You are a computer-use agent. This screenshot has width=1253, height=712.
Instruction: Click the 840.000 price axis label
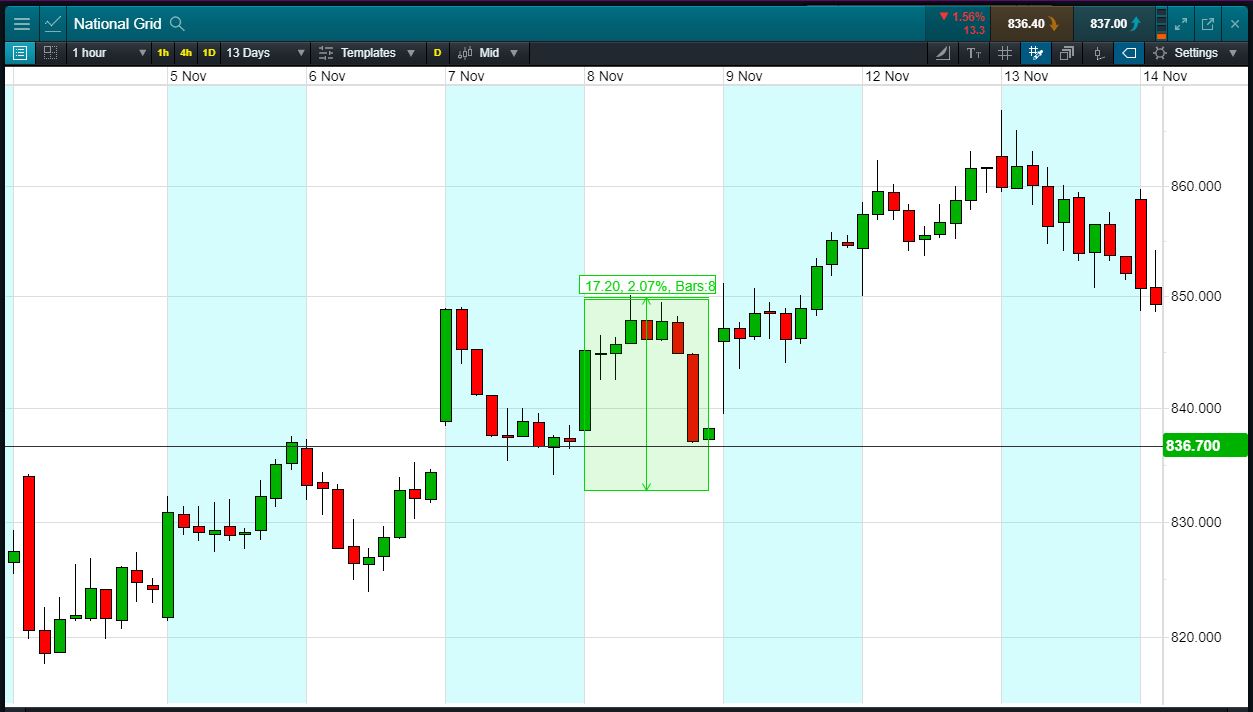point(1195,408)
